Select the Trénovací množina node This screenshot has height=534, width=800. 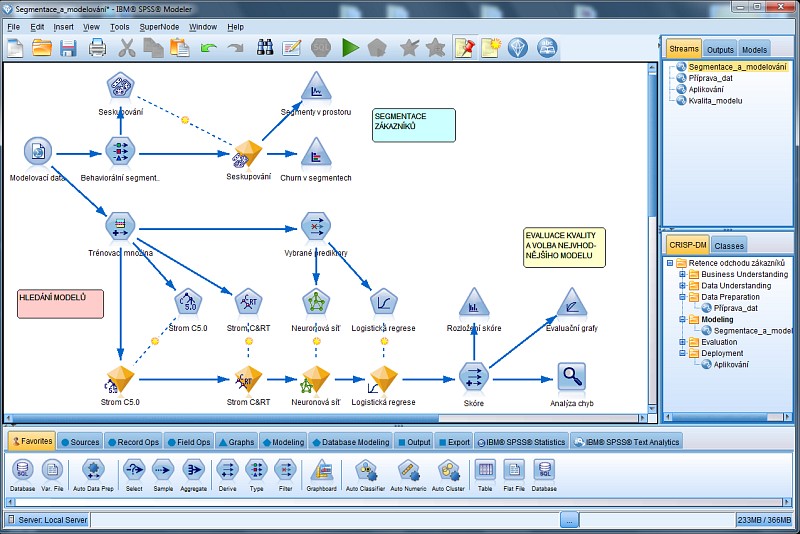[120, 226]
